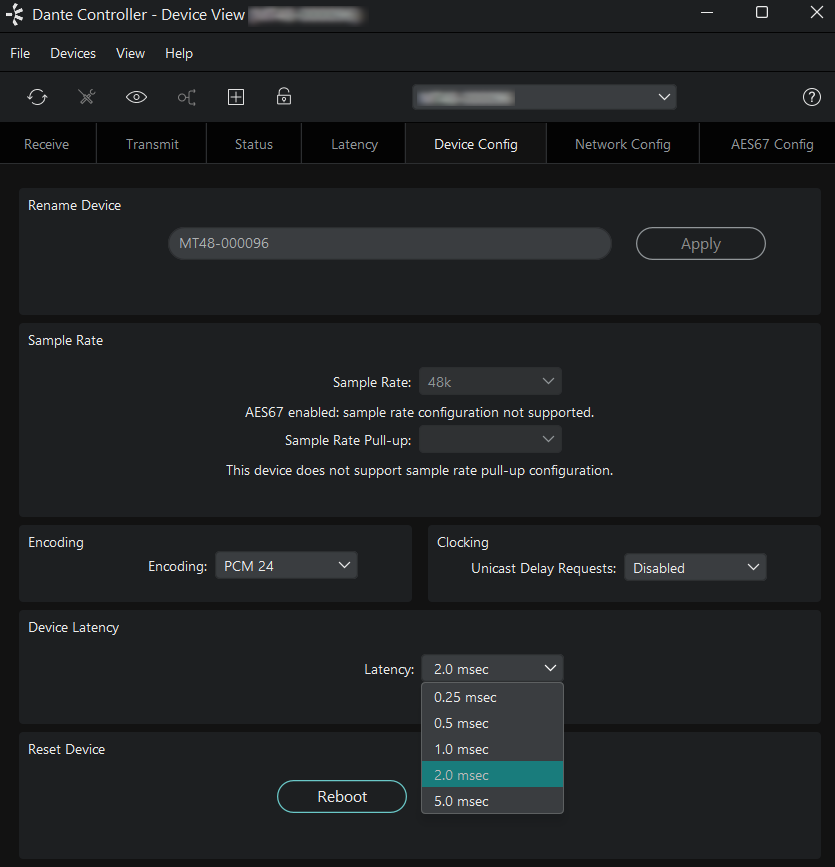Choose 0.5 msec latency option
The height and width of the screenshot is (867, 835).
pyautogui.click(x=492, y=723)
